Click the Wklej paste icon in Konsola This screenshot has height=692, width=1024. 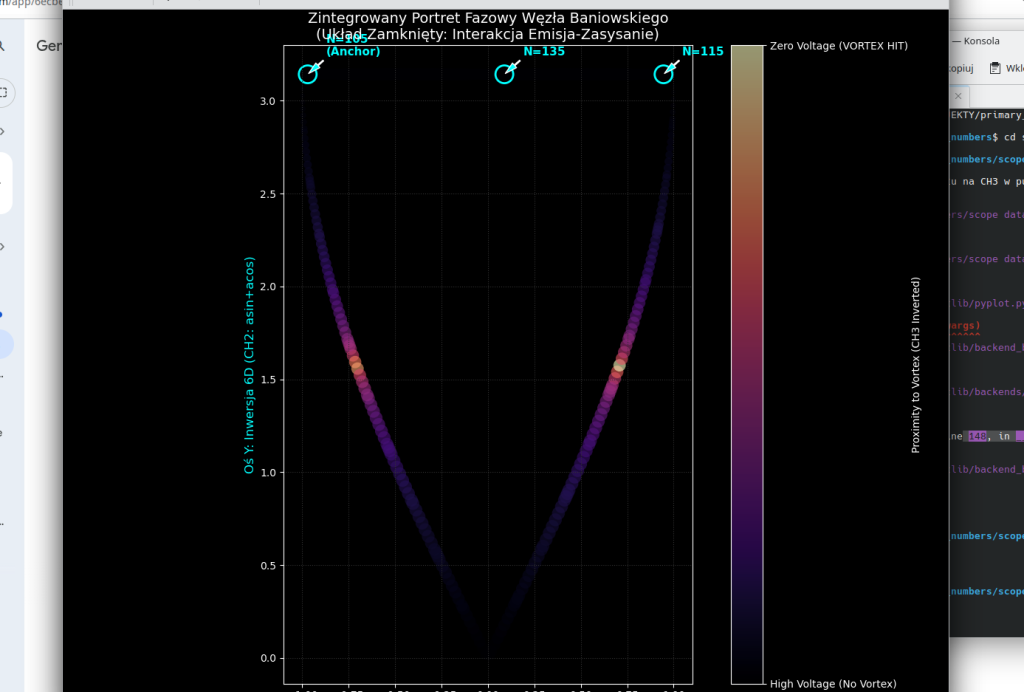(995, 68)
